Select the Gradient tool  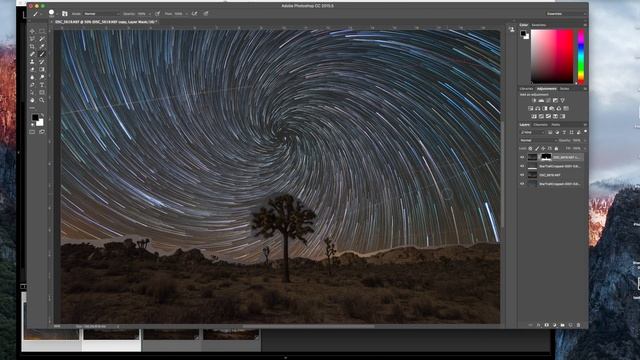(x=42, y=70)
